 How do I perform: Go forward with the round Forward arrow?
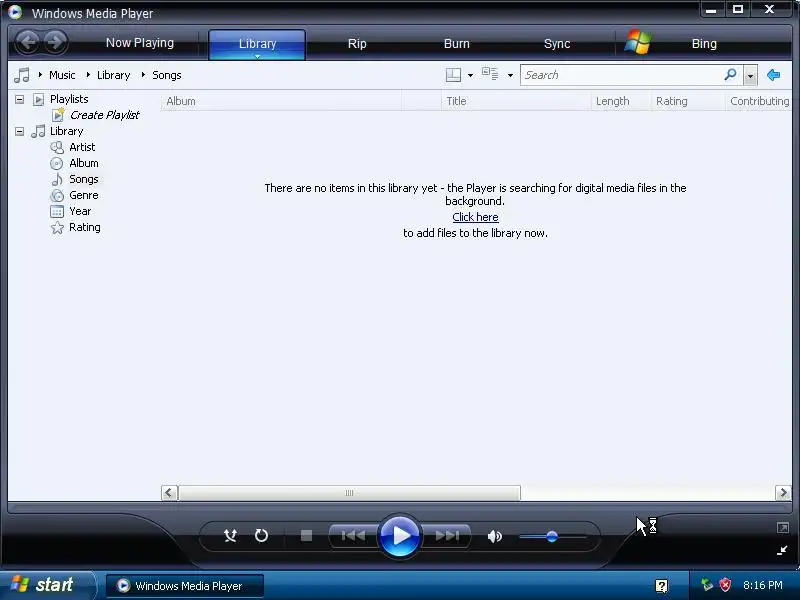[56, 42]
